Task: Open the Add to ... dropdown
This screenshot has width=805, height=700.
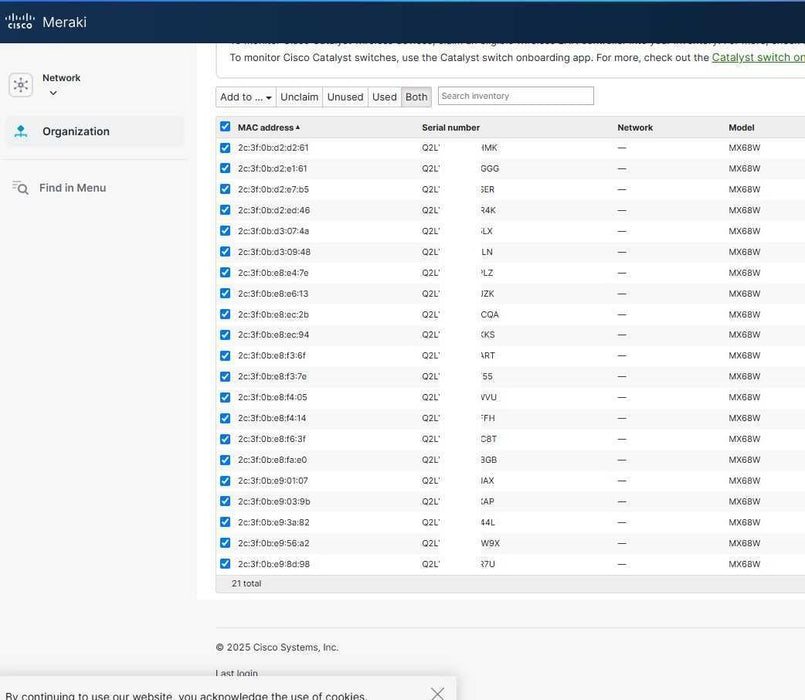Action: 246,97
